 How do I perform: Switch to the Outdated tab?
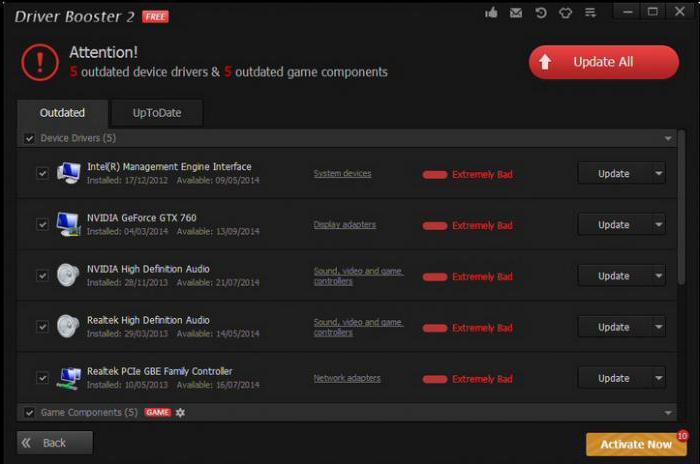(x=62, y=113)
